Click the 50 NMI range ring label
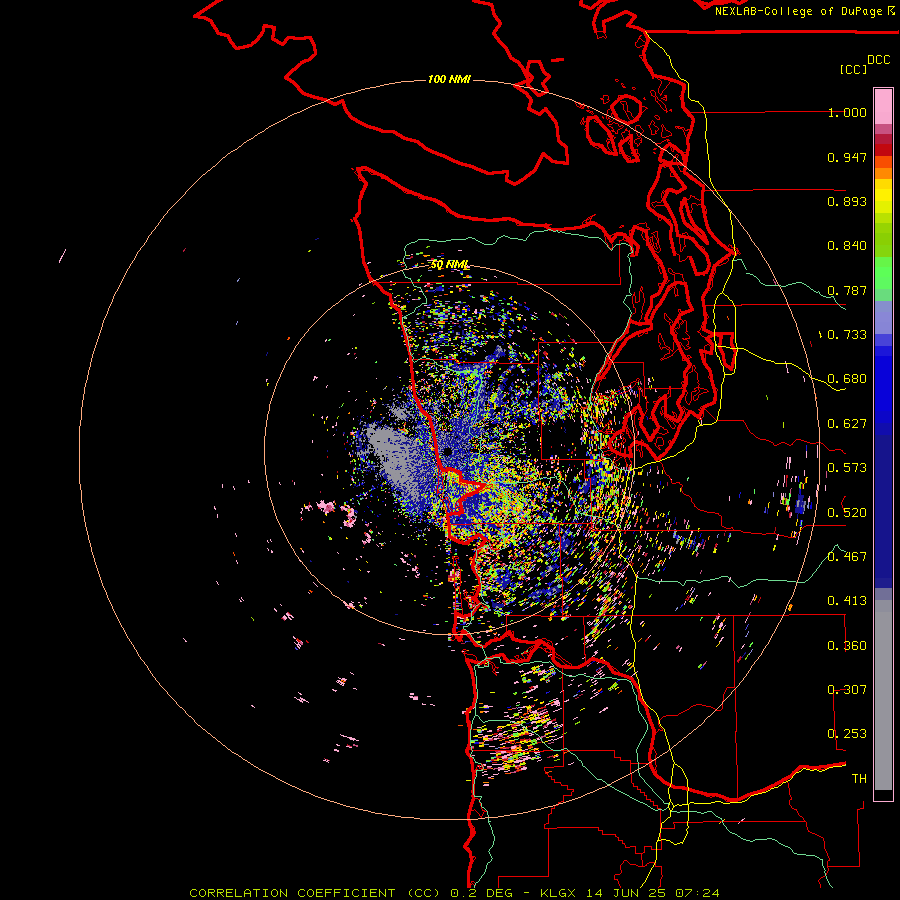This screenshot has width=900, height=900. tap(449, 264)
